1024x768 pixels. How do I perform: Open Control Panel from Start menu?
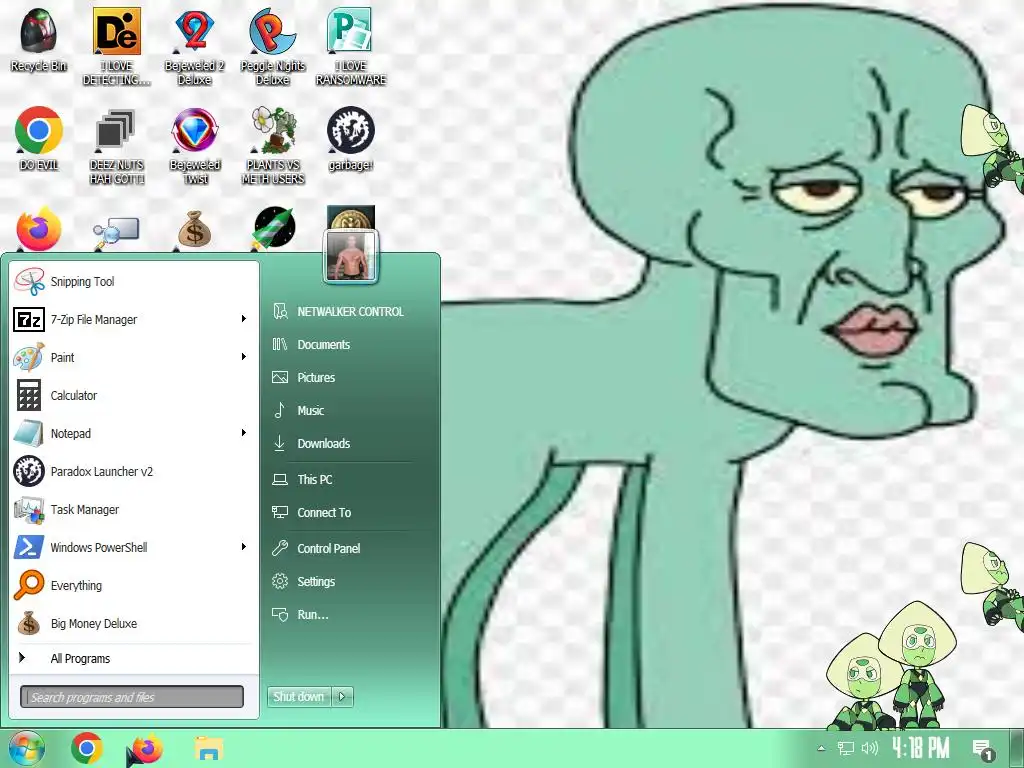pyautogui.click(x=350, y=549)
